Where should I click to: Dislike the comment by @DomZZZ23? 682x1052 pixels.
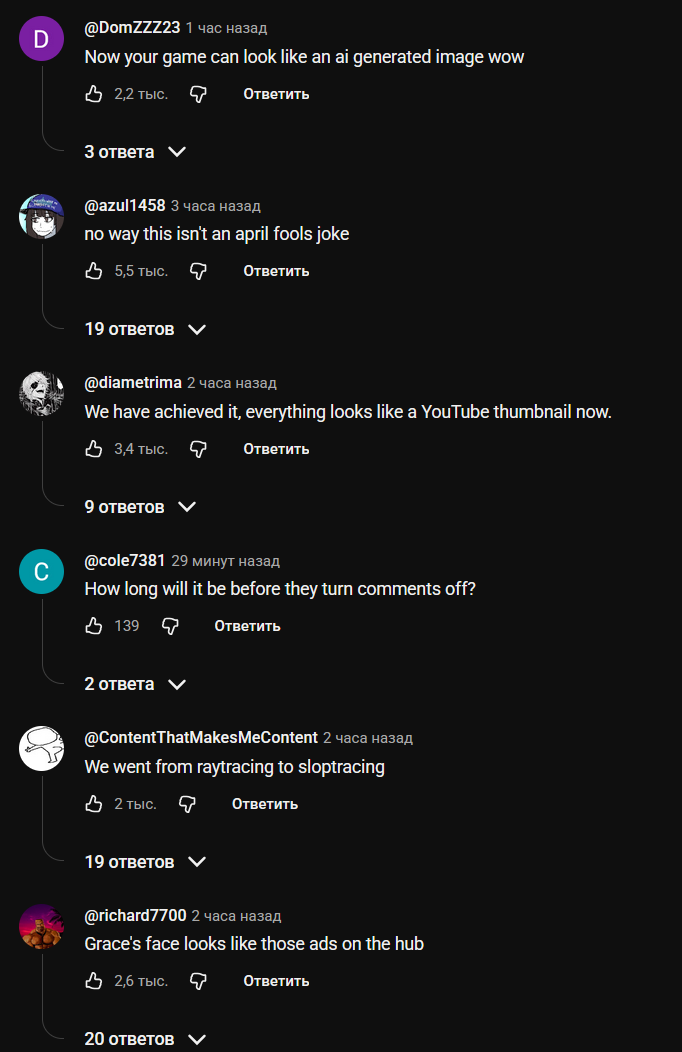click(x=198, y=94)
